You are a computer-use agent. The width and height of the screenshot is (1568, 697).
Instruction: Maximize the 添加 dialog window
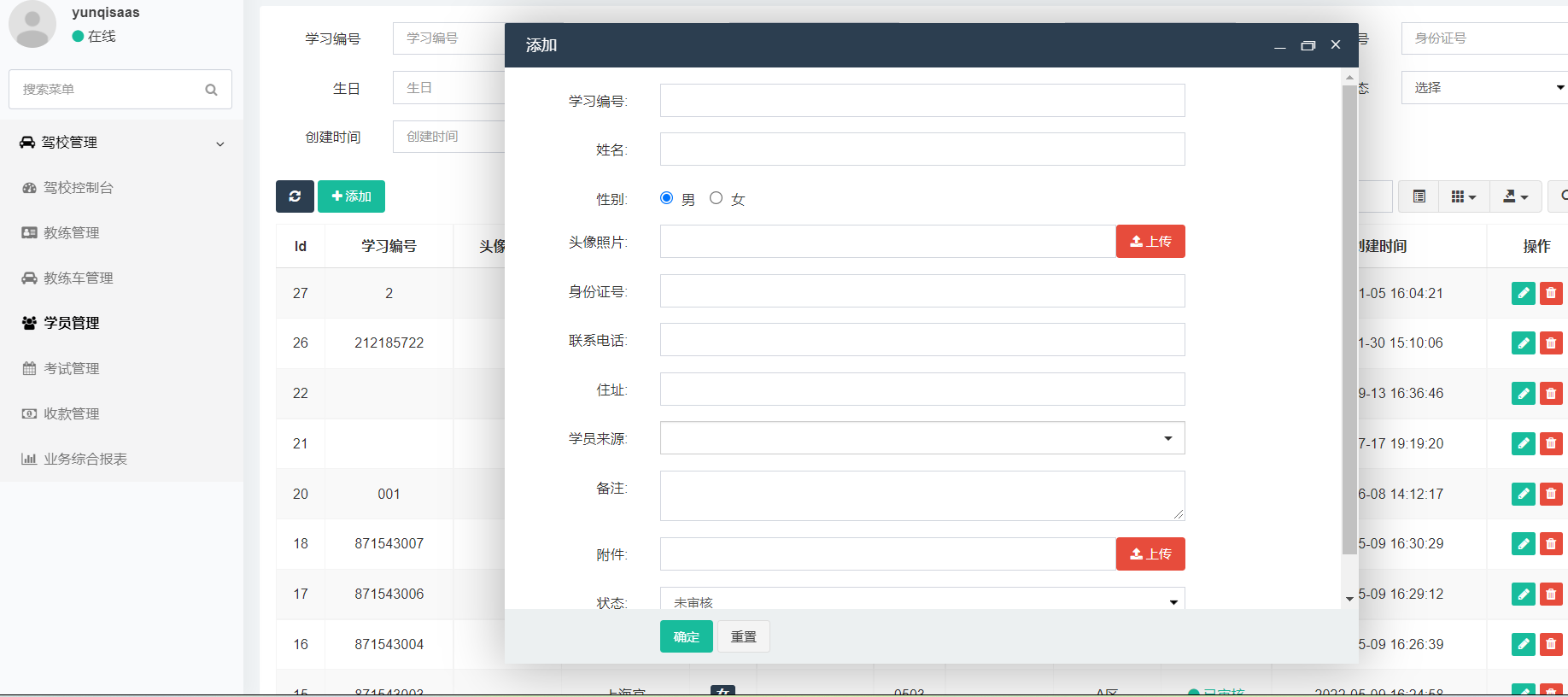(1308, 45)
